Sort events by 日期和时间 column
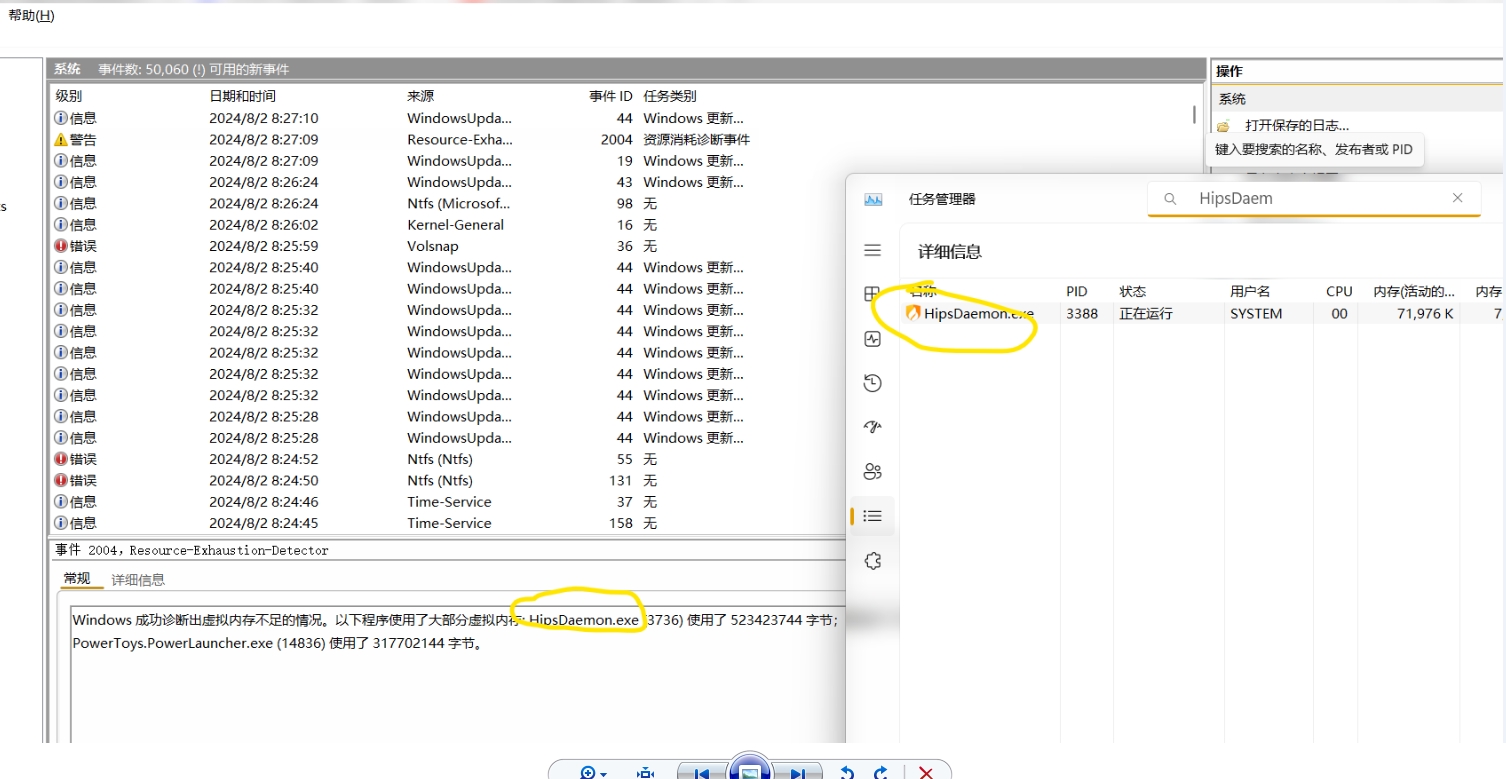This screenshot has height=779, width=1506. point(242,96)
